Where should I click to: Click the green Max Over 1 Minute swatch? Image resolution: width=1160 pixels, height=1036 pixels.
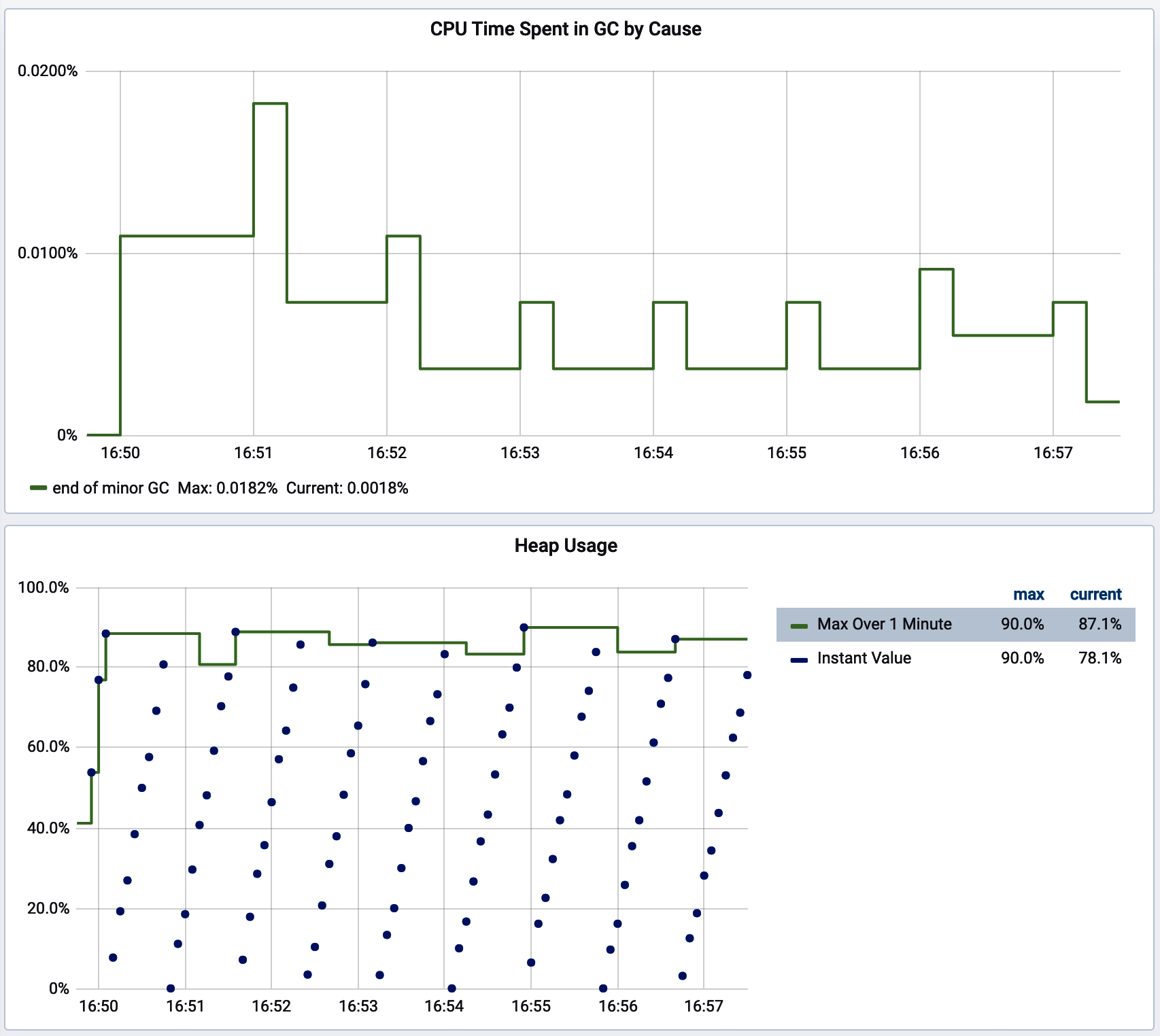click(x=799, y=625)
